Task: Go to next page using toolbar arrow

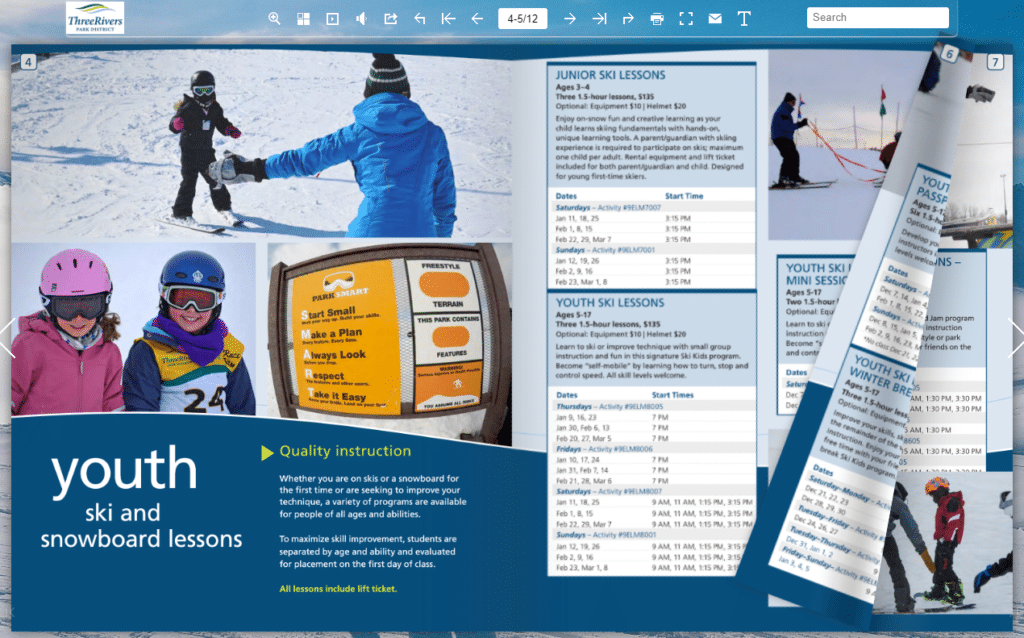Action: tap(569, 18)
